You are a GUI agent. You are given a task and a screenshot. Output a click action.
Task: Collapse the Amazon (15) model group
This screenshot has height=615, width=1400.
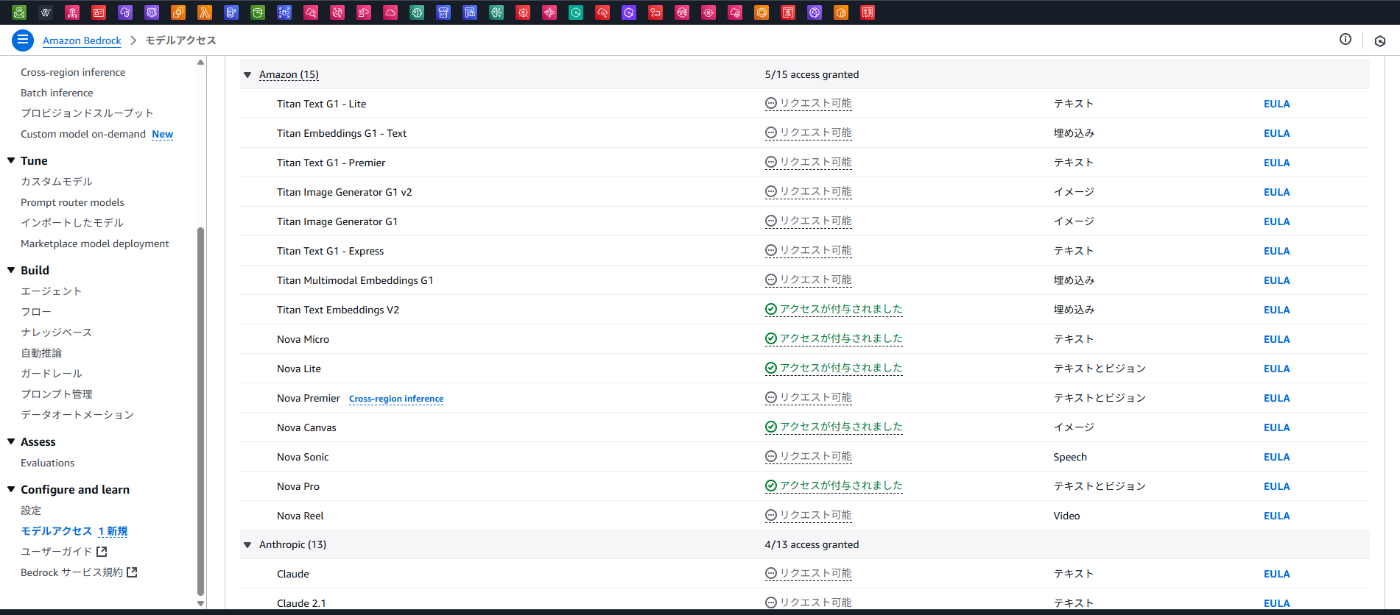pos(248,75)
